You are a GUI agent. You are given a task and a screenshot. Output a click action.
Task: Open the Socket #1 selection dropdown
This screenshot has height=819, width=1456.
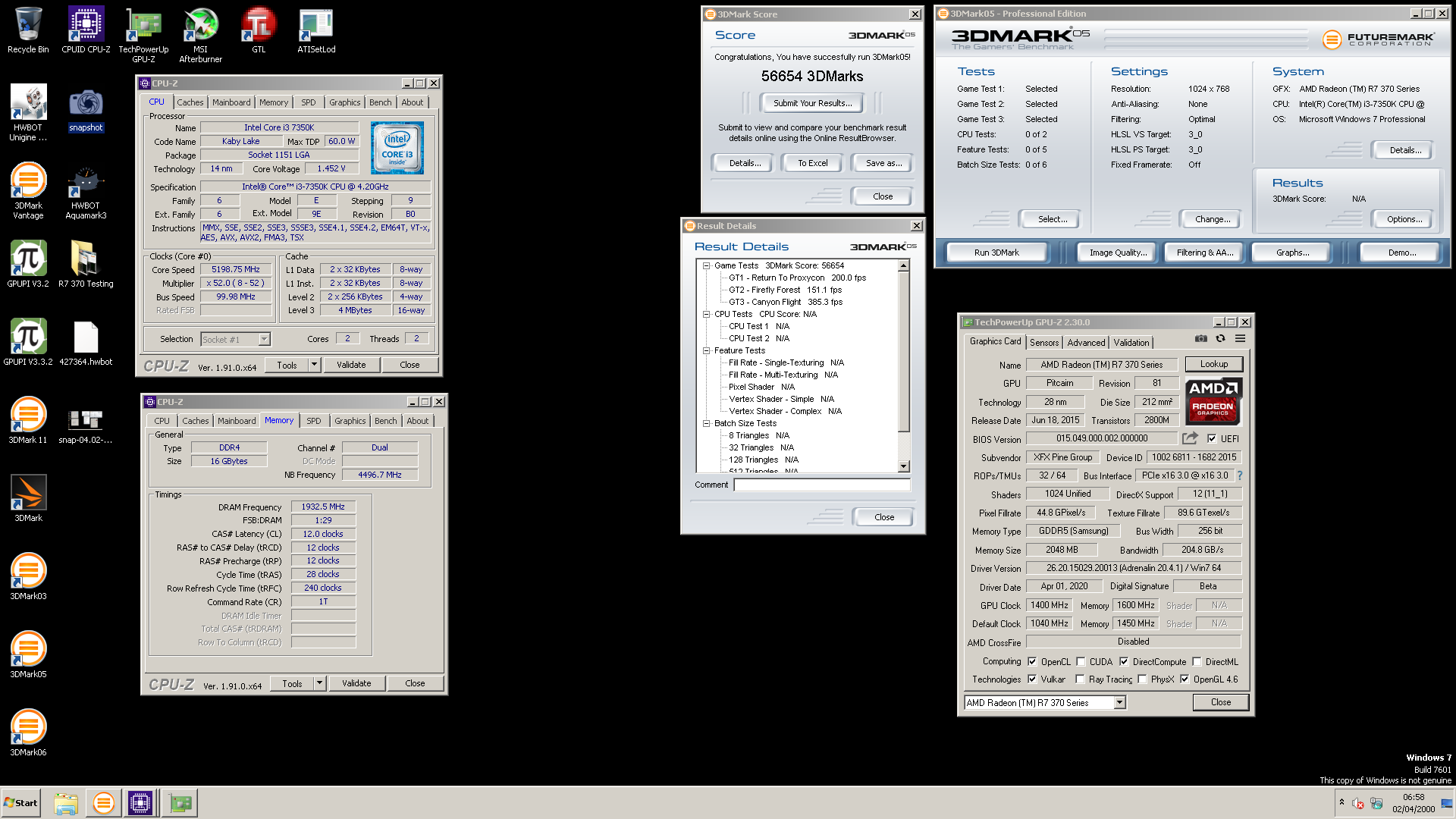(264, 340)
